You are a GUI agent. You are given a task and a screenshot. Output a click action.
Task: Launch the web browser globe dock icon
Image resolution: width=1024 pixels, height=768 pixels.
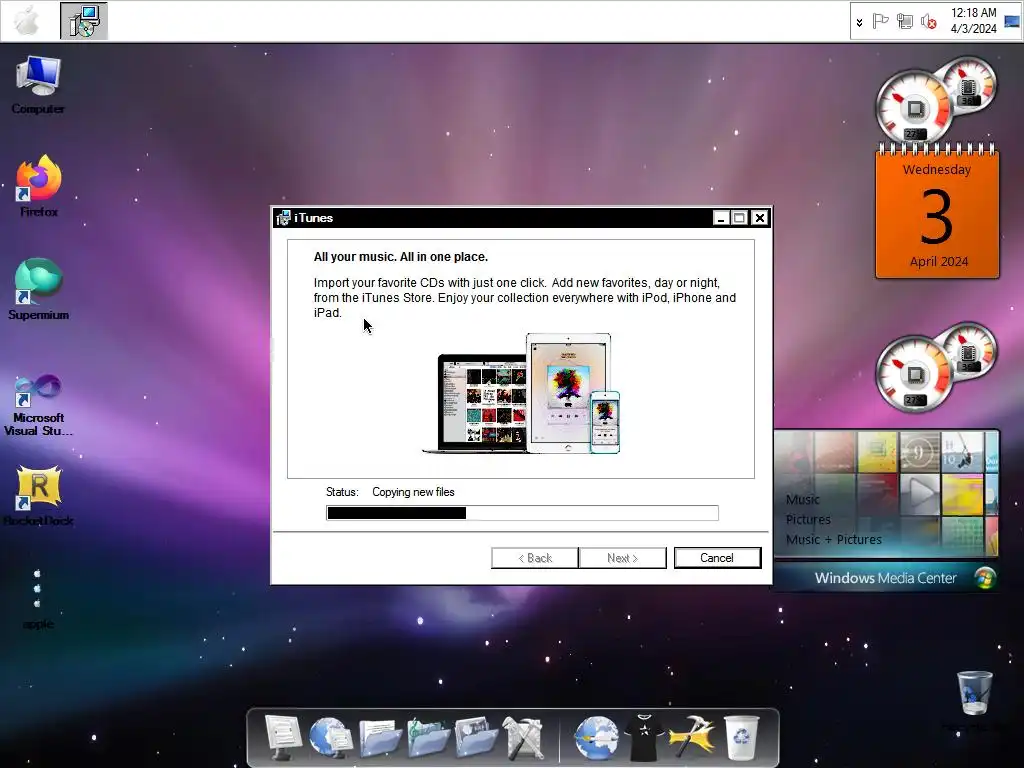pos(596,738)
